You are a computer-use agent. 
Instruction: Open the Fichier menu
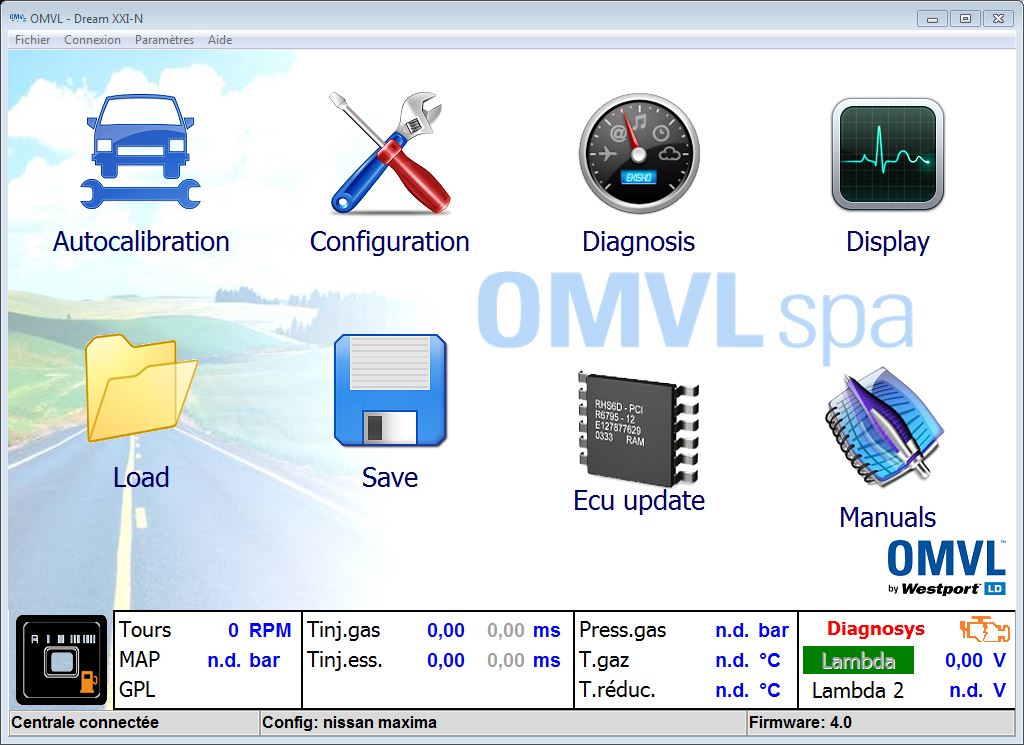(x=33, y=40)
